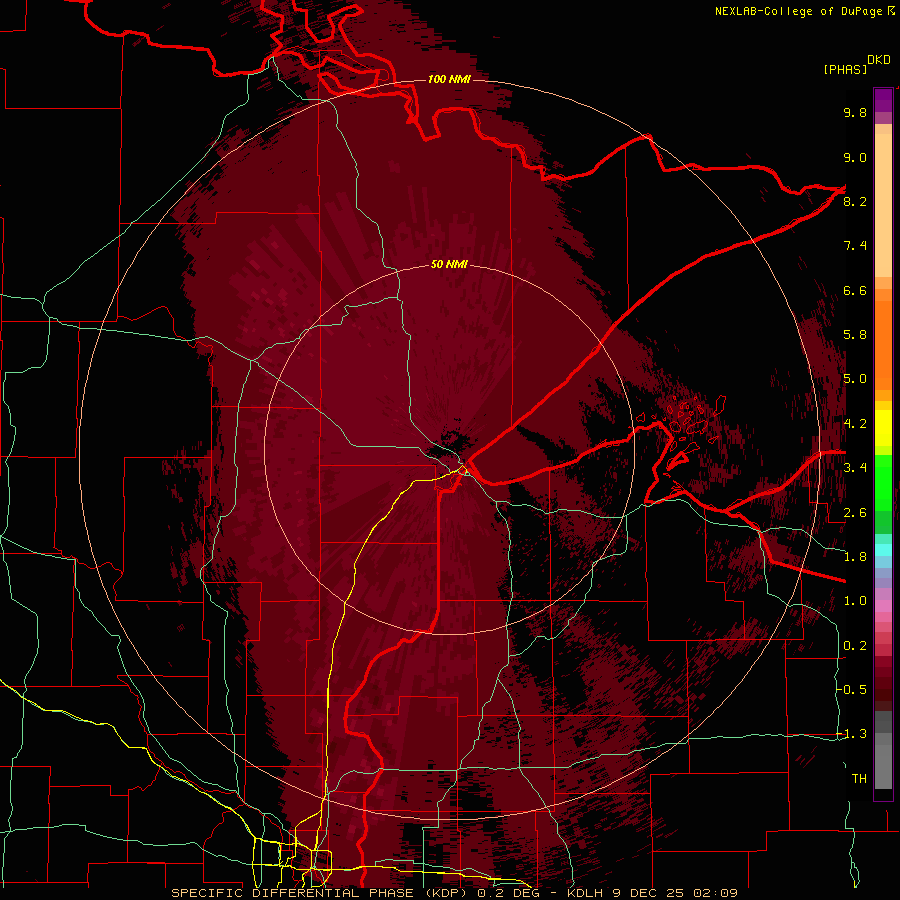
Task: Click the 2.6 legend value
Action: (855, 513)
